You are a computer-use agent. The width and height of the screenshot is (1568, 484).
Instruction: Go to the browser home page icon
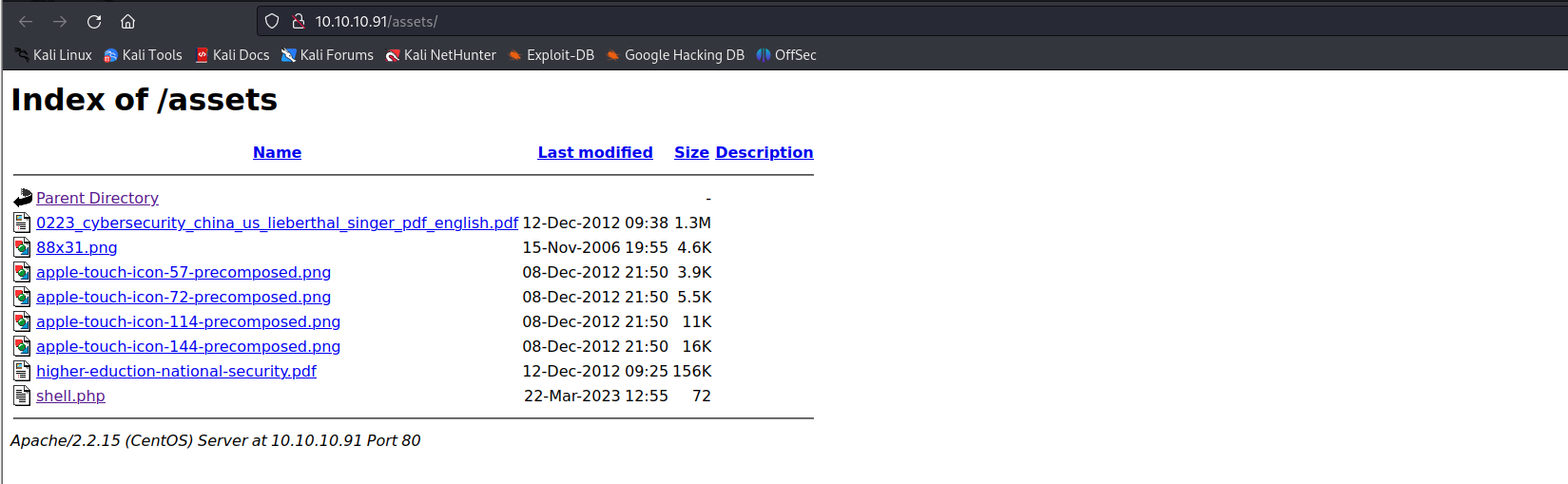[x=128, y=21]
